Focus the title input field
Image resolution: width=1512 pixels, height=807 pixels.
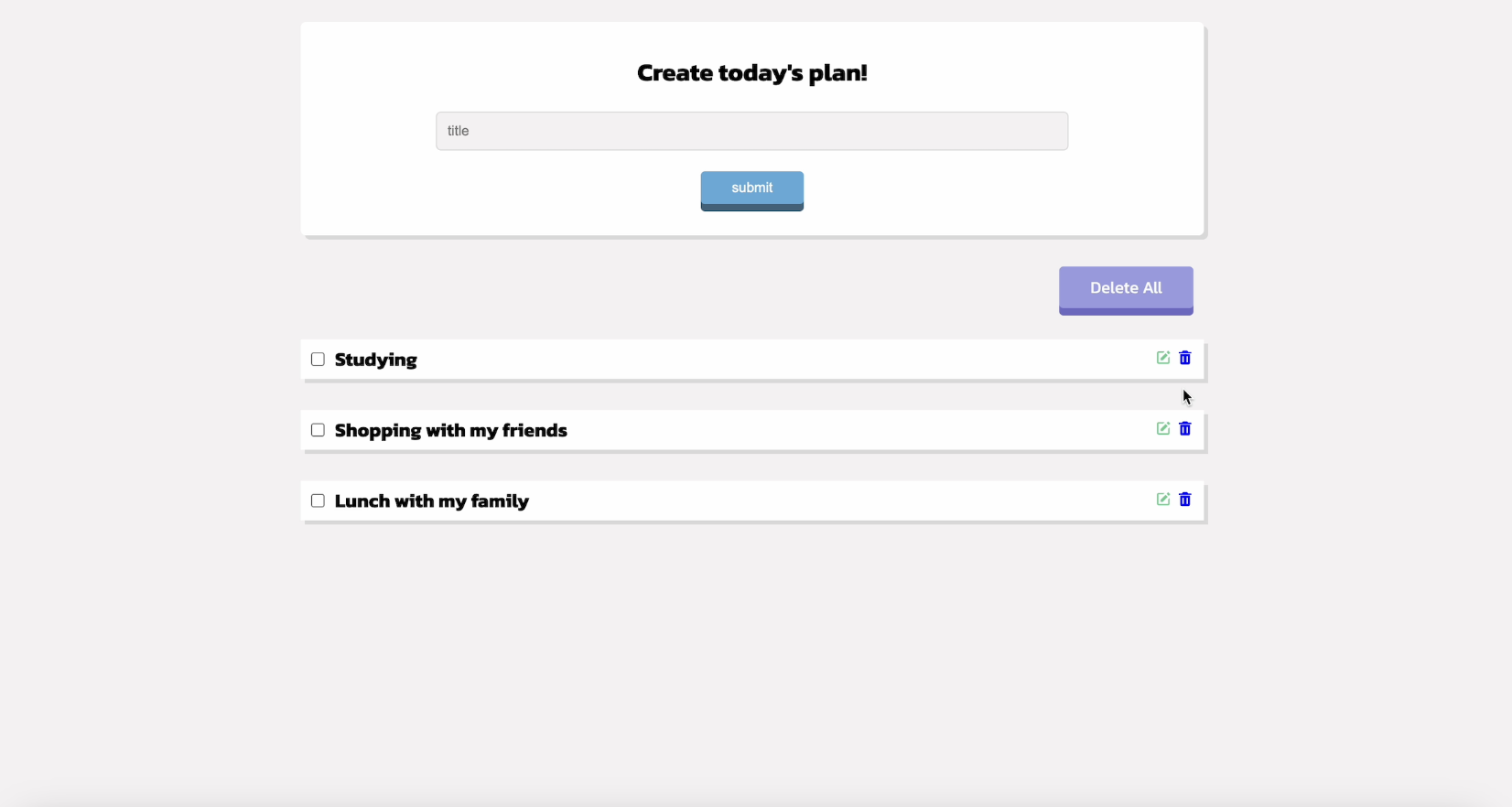(751, 131)
